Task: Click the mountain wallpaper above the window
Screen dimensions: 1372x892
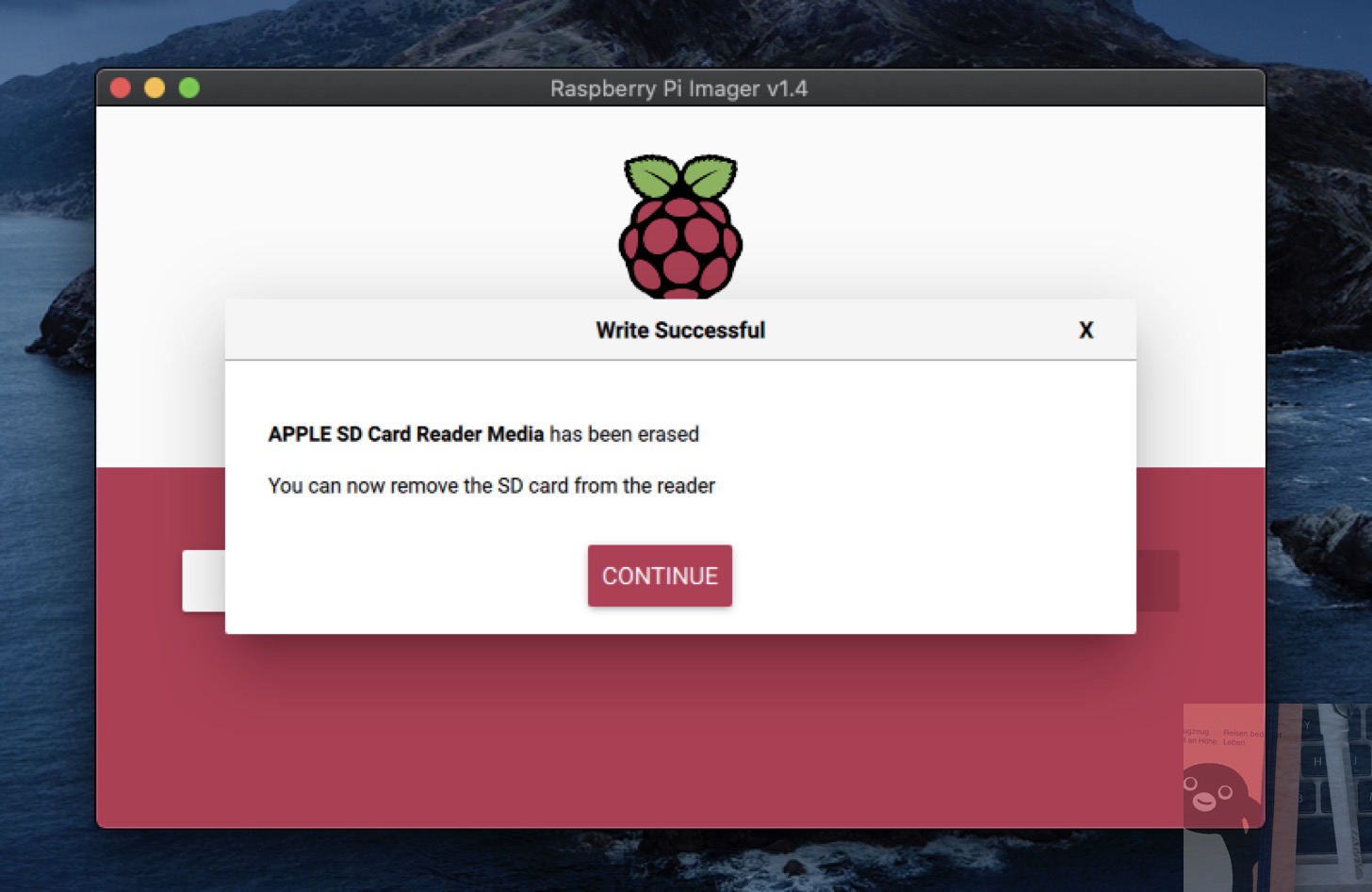Action: click(678, 33)
